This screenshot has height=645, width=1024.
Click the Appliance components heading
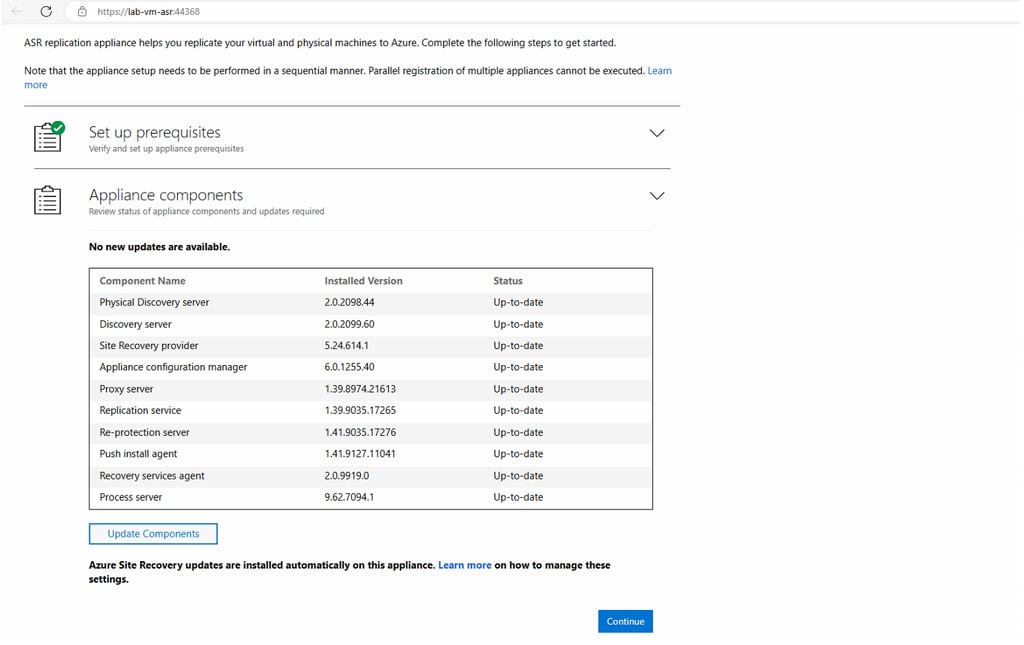coord(166,195)
